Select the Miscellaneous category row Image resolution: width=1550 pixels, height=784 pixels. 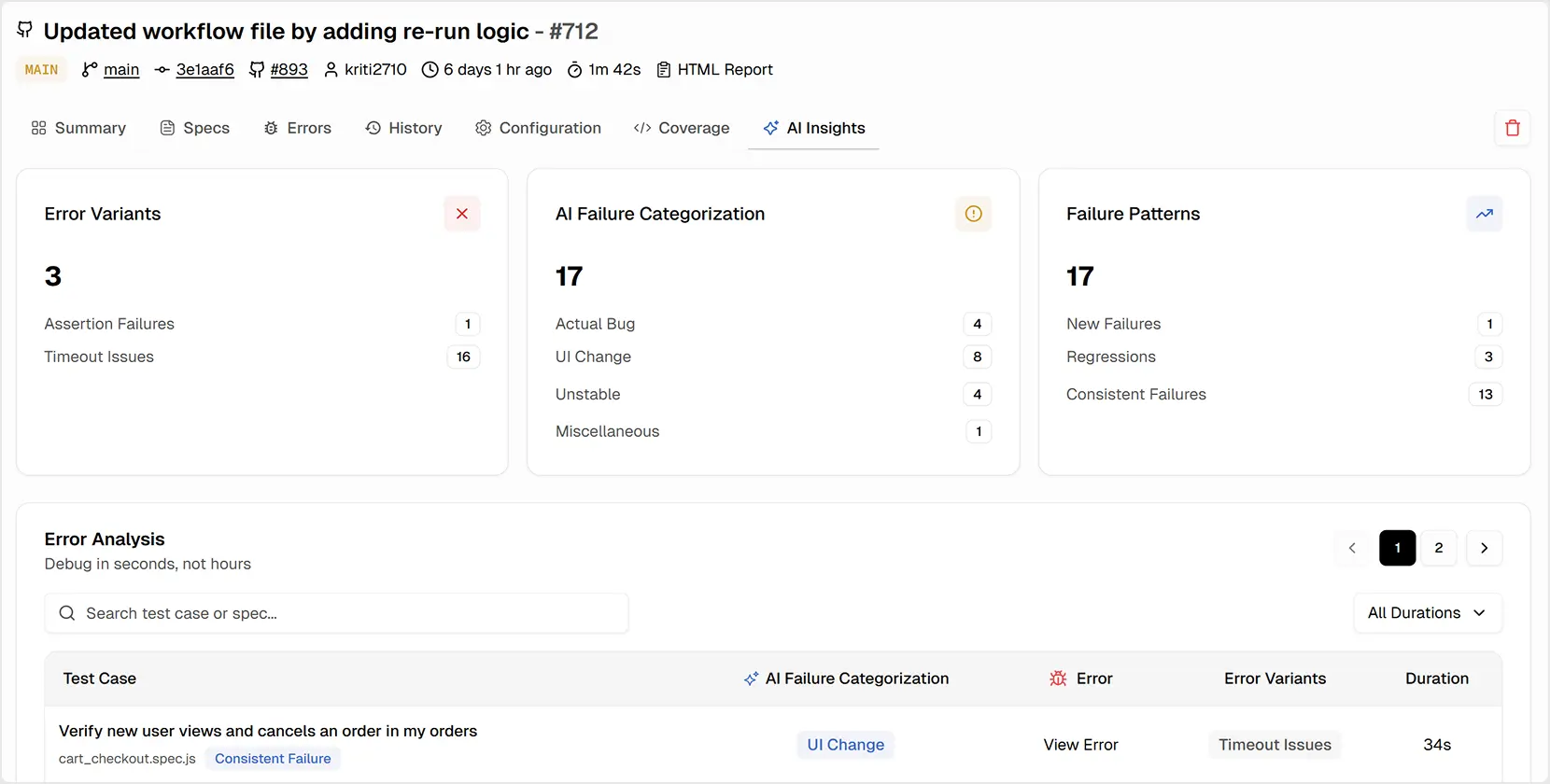(x=773, y=431)
